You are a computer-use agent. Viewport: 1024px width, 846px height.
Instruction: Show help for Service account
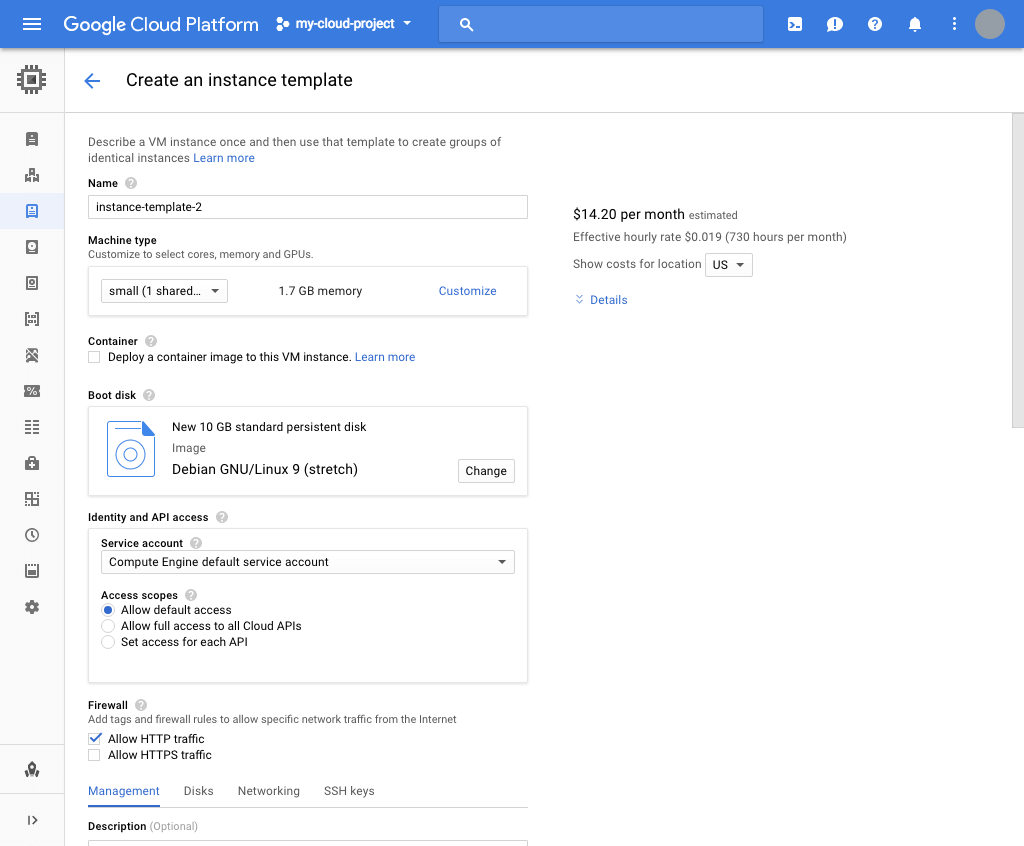pos(196,543)
